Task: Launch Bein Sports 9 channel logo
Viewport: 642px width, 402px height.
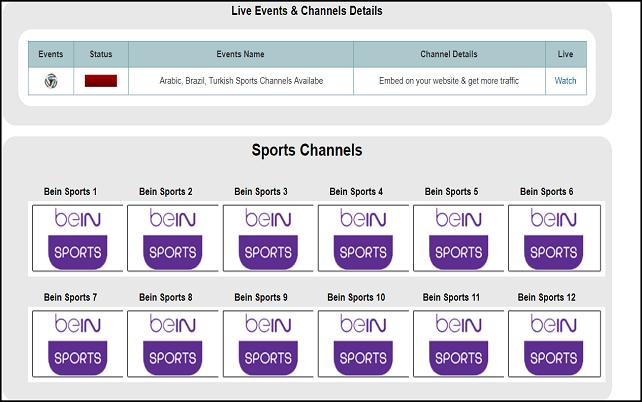Action: tap(268, 344)
